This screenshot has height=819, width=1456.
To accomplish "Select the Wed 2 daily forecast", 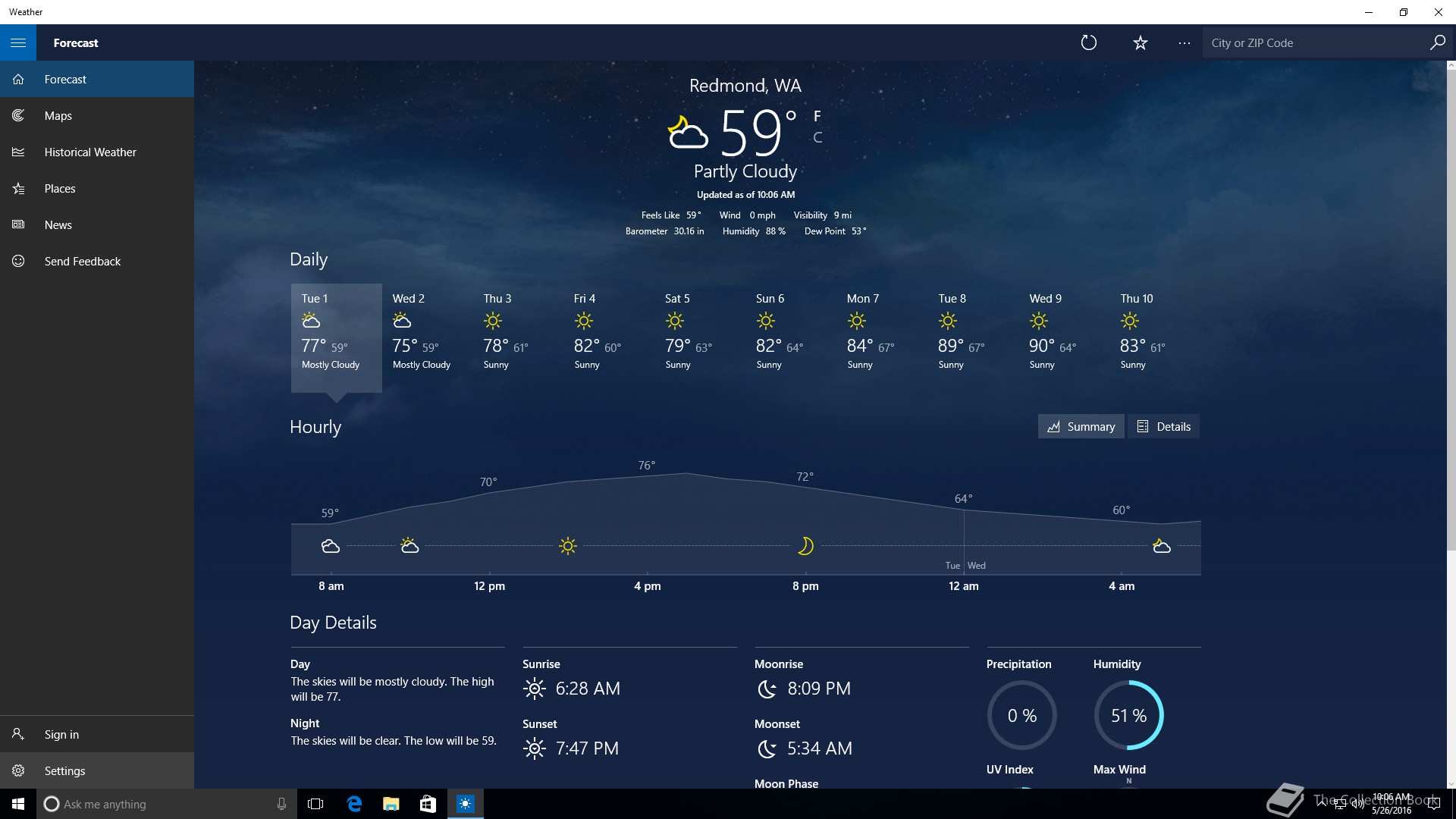I will click(422, 334).
